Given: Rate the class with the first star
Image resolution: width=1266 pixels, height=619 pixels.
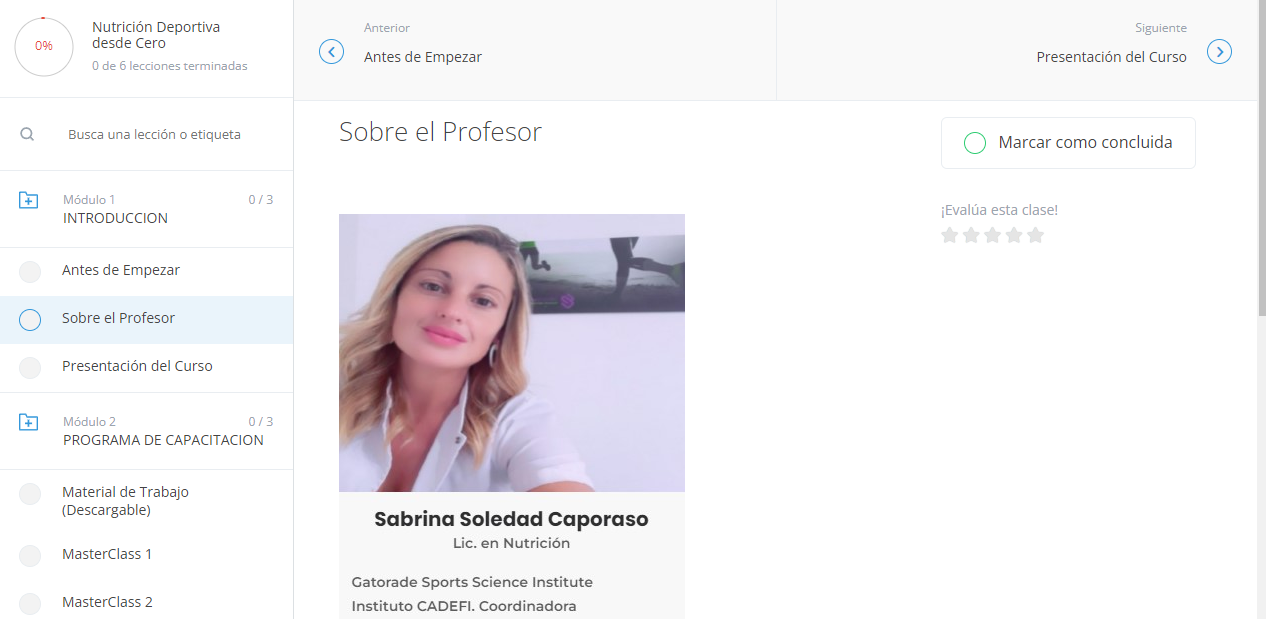Looking at the screenshot, I should click(950, 235).
